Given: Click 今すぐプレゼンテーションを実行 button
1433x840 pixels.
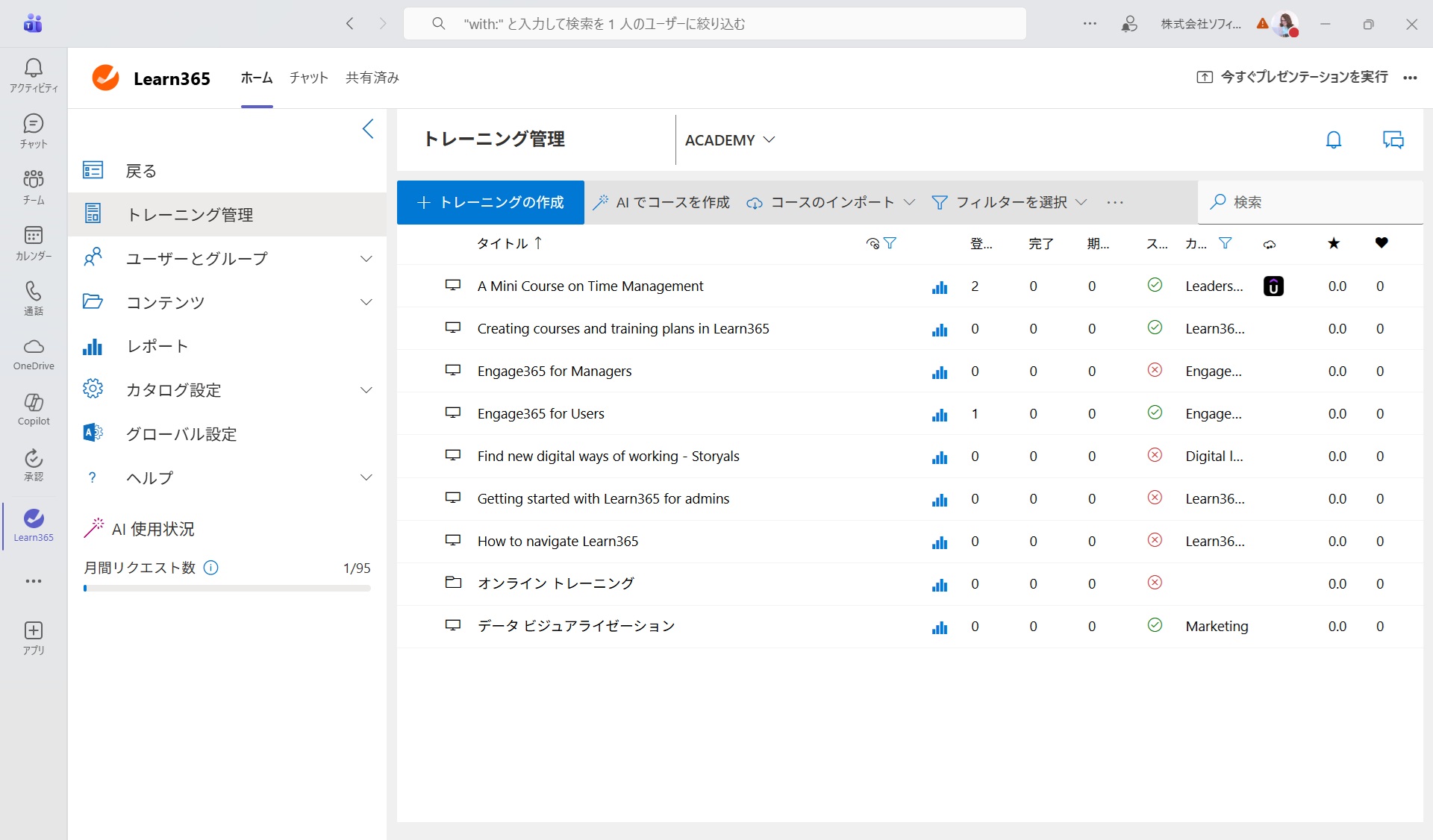Looking at the screenshot, I should click(x=1292, y=78).
